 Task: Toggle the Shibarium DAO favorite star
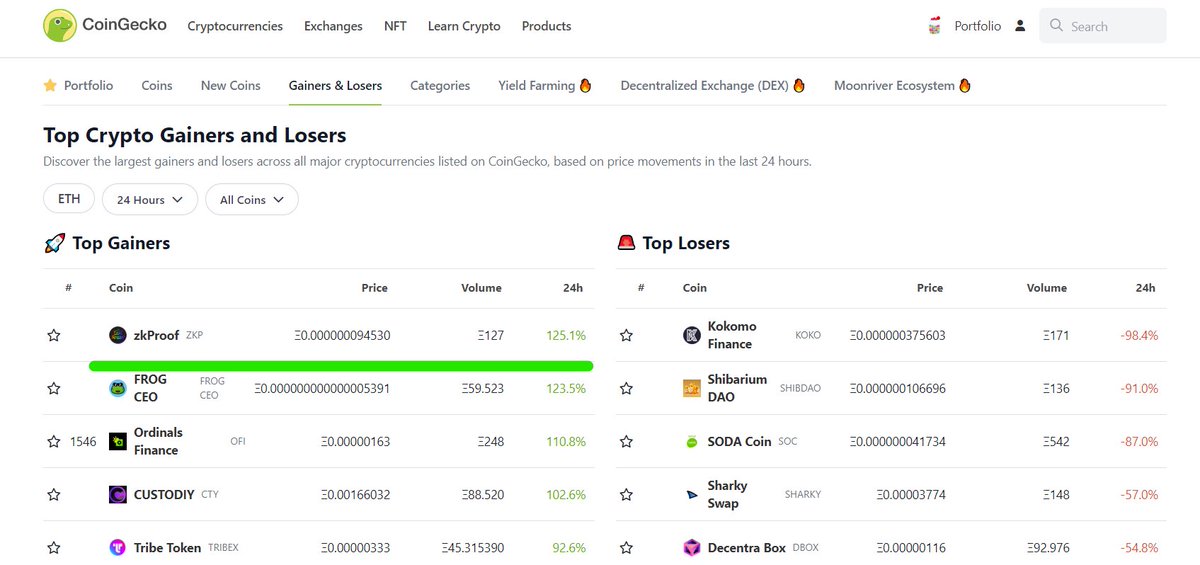pyautogui.click(x=626, y=388)
